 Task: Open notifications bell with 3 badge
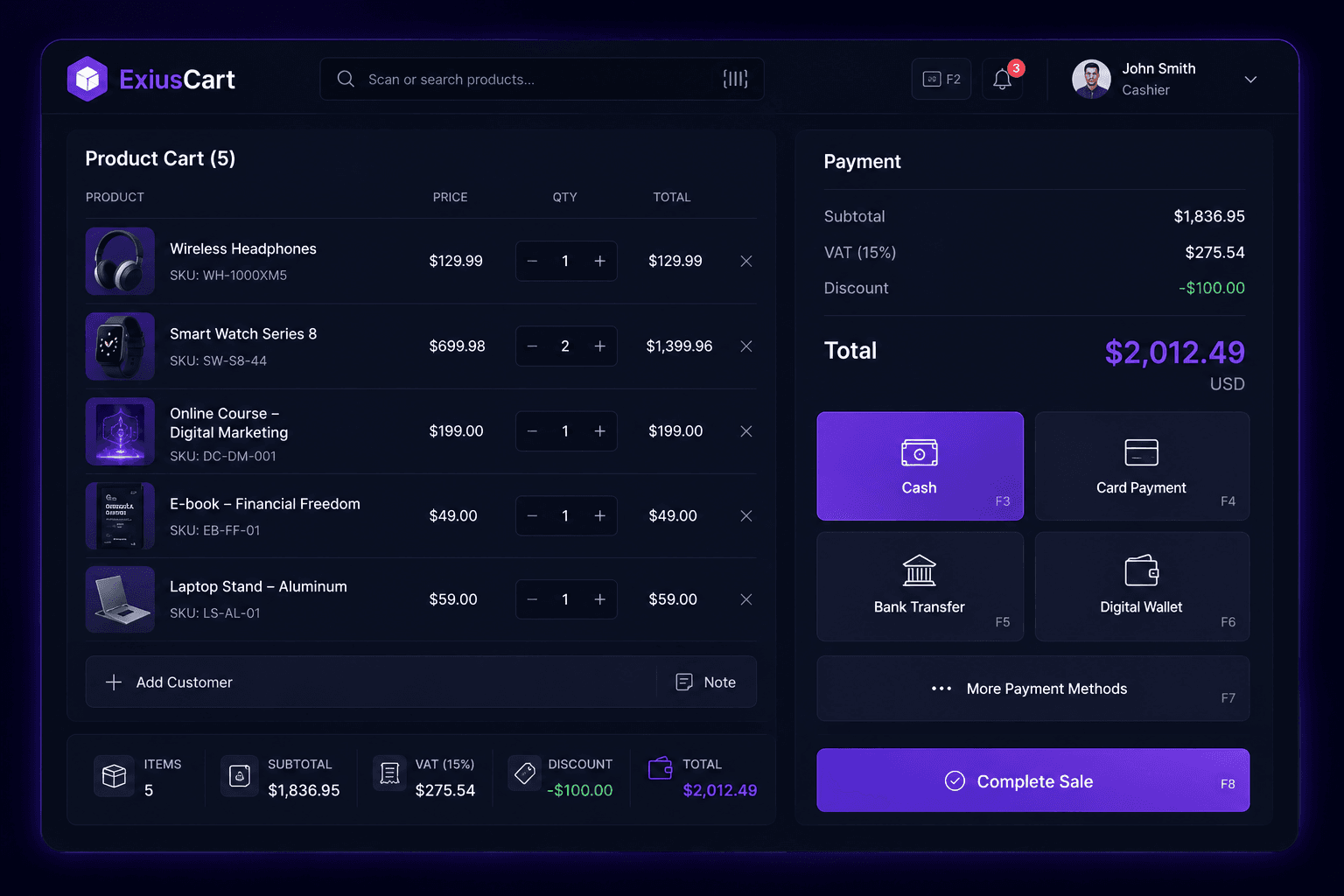pos(1003,79)
